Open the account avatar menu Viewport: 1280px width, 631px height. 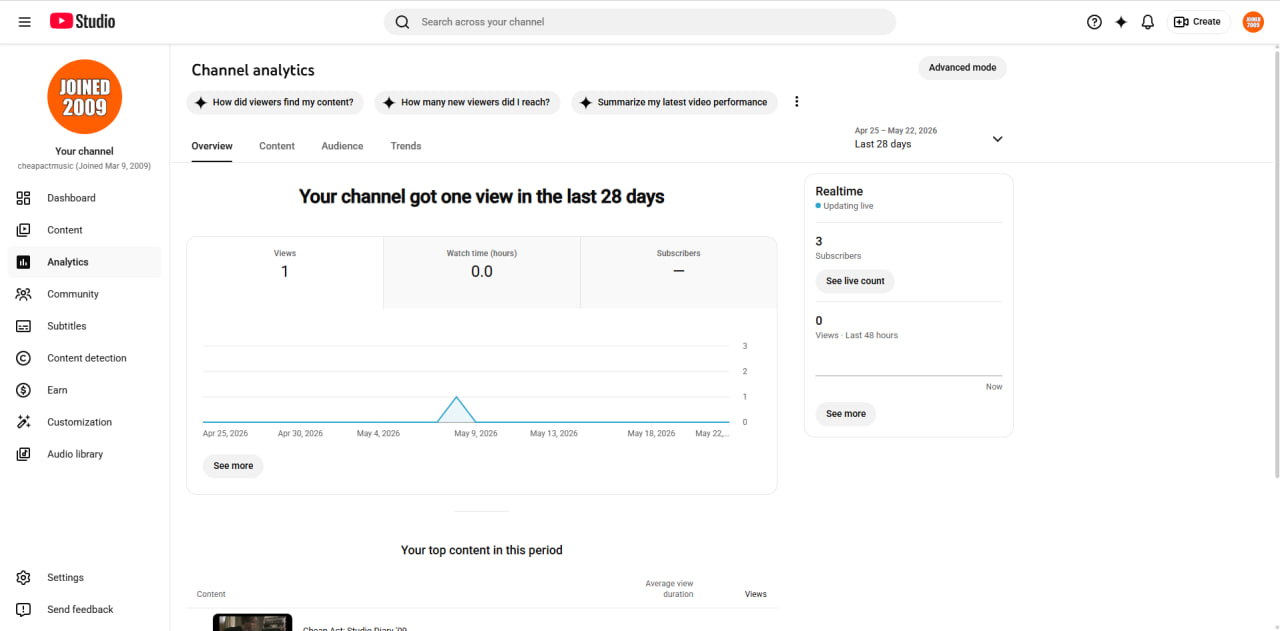point(1253,22)
